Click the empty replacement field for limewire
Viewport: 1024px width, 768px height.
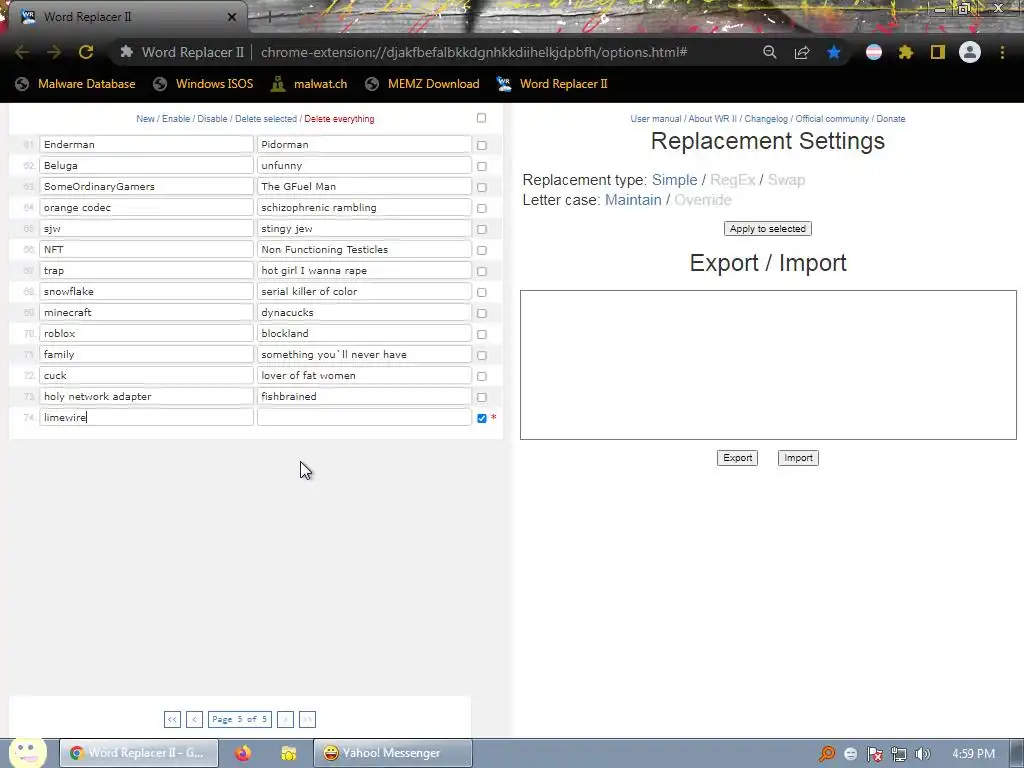tap(364, 417)
